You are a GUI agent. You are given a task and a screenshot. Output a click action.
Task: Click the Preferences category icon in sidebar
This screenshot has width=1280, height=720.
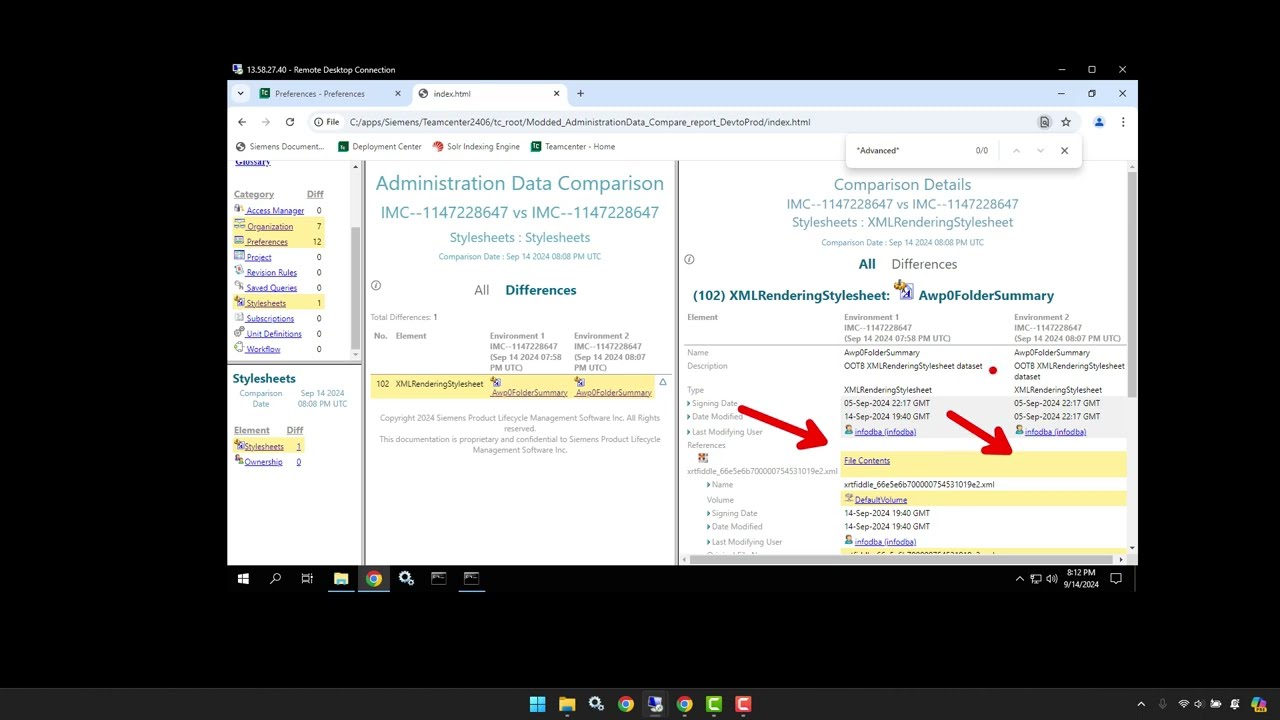pyautogui.click(x=239, y=241)
